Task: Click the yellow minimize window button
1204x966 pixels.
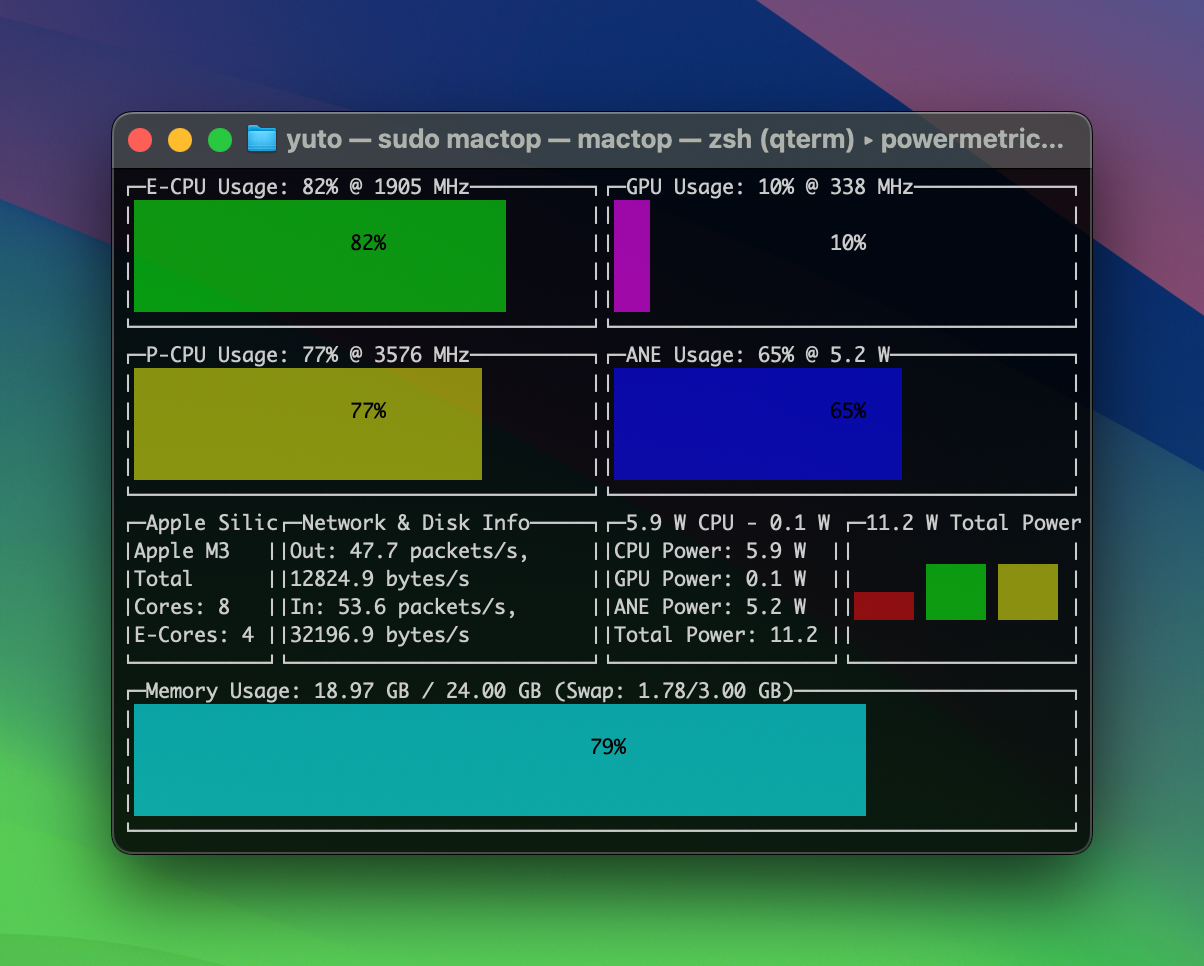Action: tap(180, 140)
